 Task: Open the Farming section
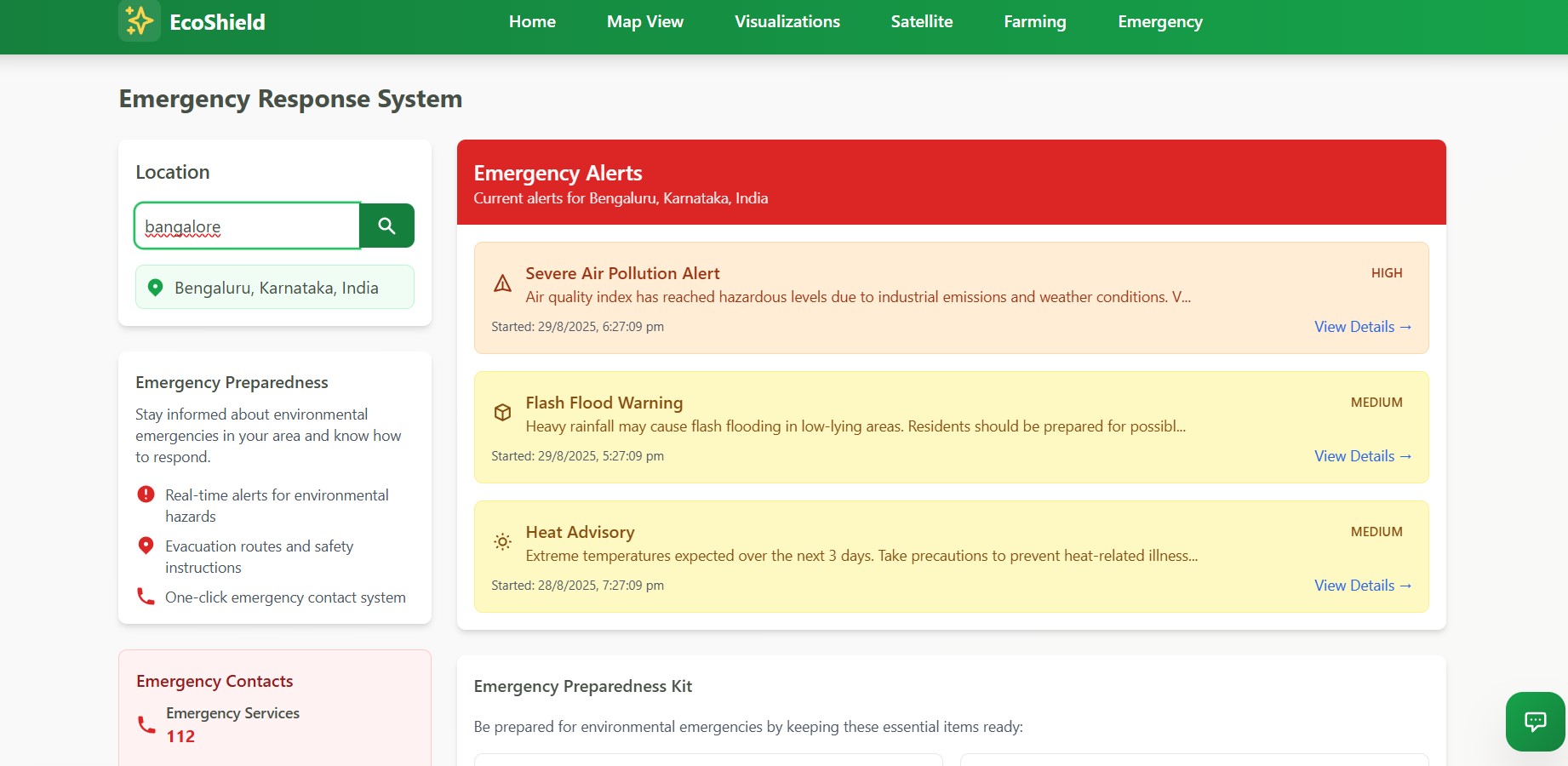pyautogui.click(x=1035, y=22)
